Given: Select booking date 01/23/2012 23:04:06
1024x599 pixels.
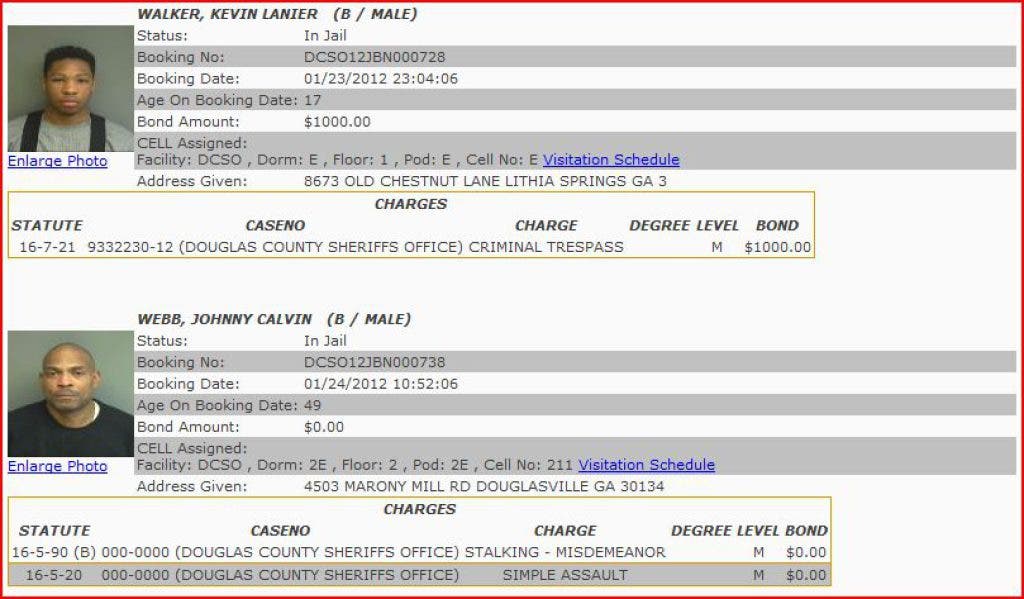Looking at the screenshot, I should (380, 79).
